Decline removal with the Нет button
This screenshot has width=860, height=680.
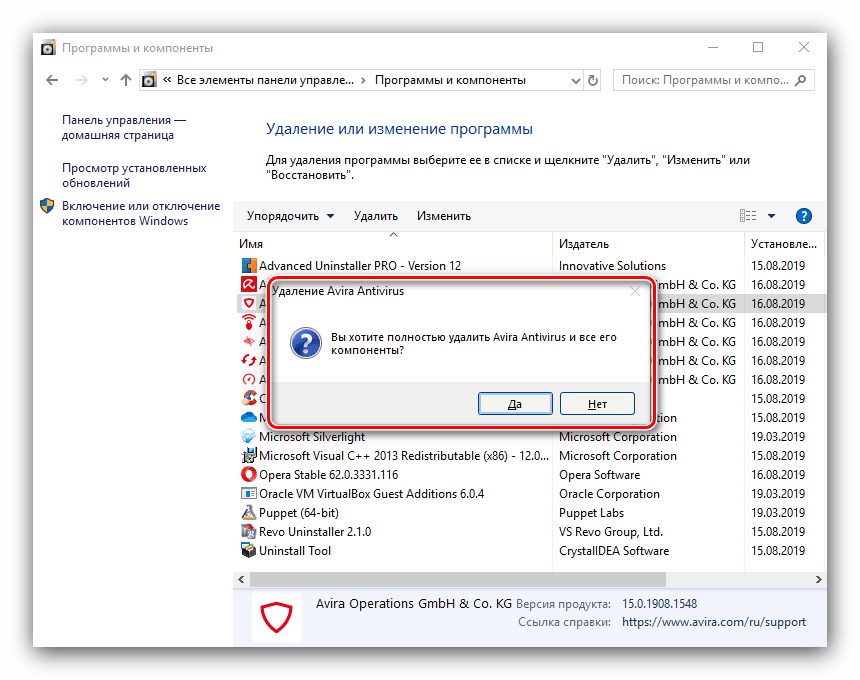tap(597, 404)
